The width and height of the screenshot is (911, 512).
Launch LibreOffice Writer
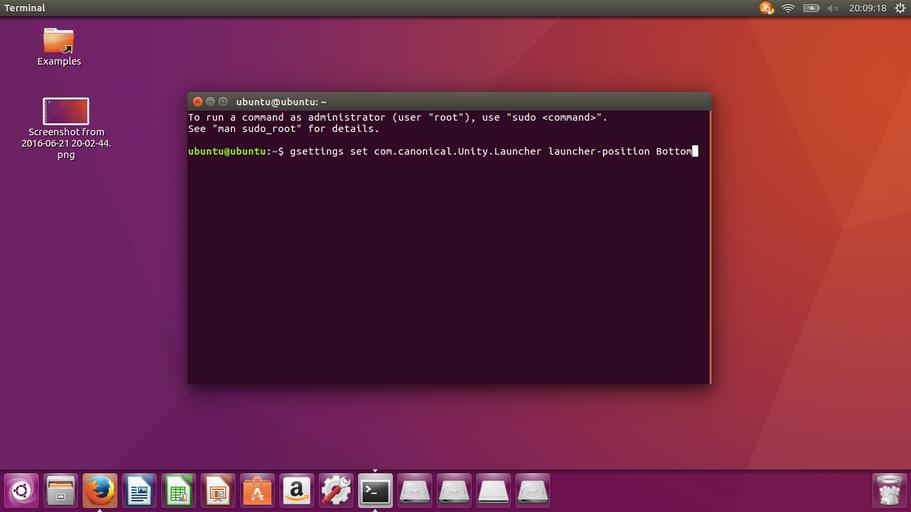[x=139, y=491]
